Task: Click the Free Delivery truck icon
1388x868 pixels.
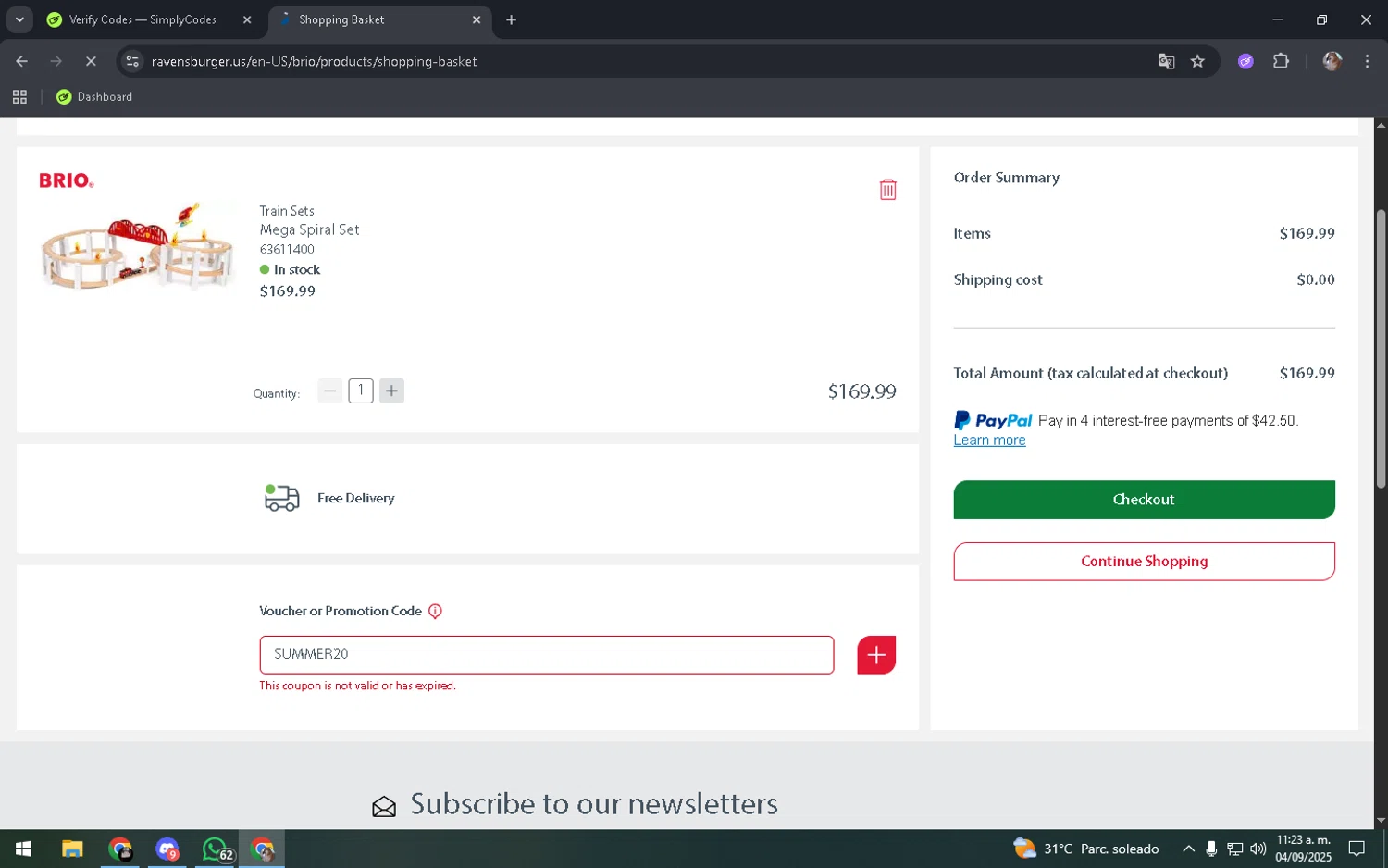Action: point(281,498)
